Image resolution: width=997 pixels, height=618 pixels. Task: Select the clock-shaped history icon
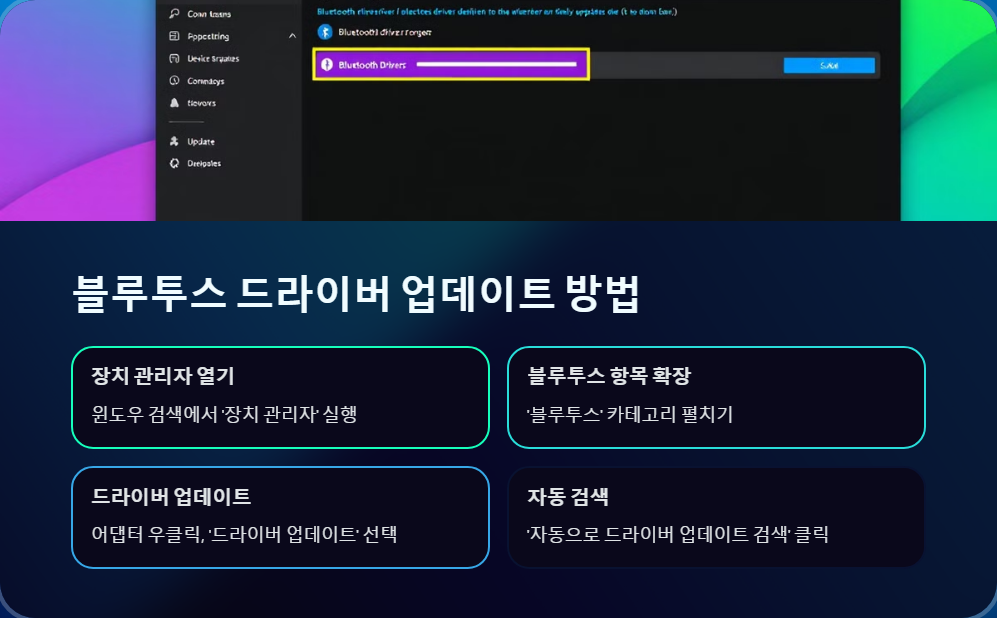[x=175, y=81]
